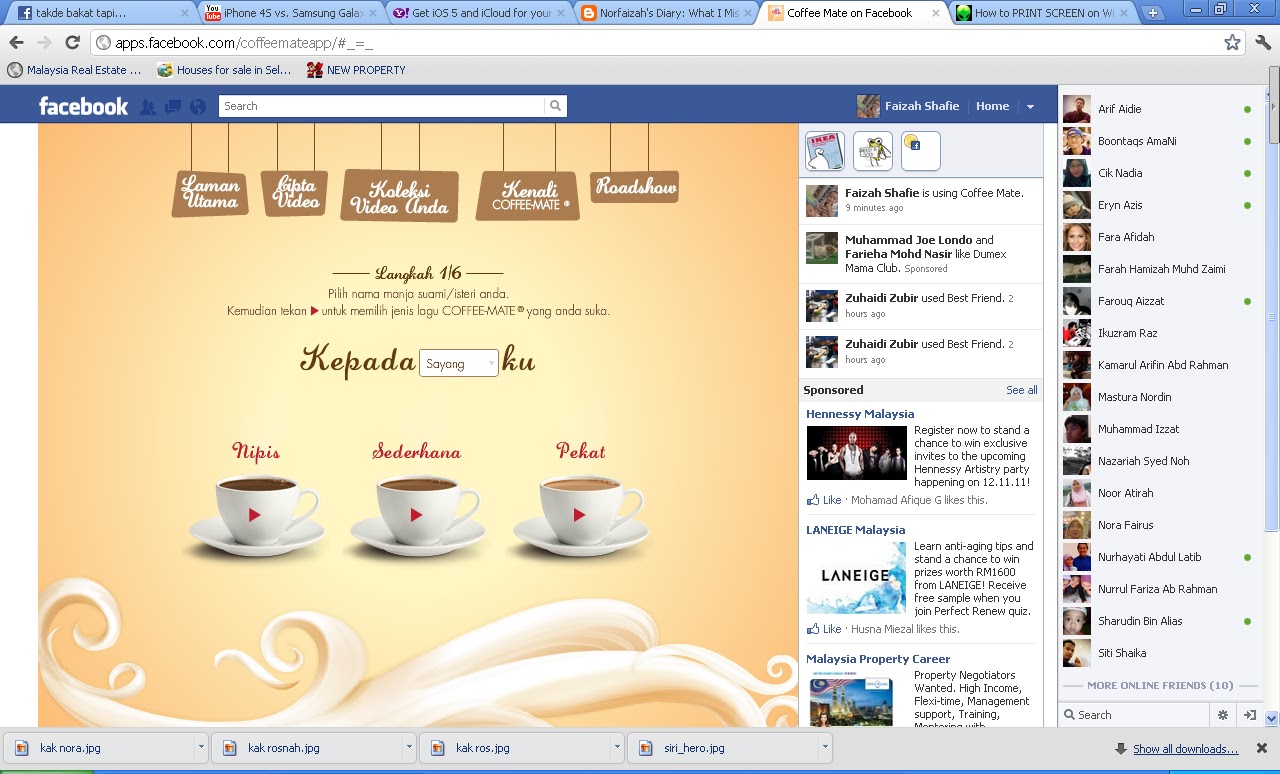Open kak rosnah.jpg download options arrow

(409, 747)
